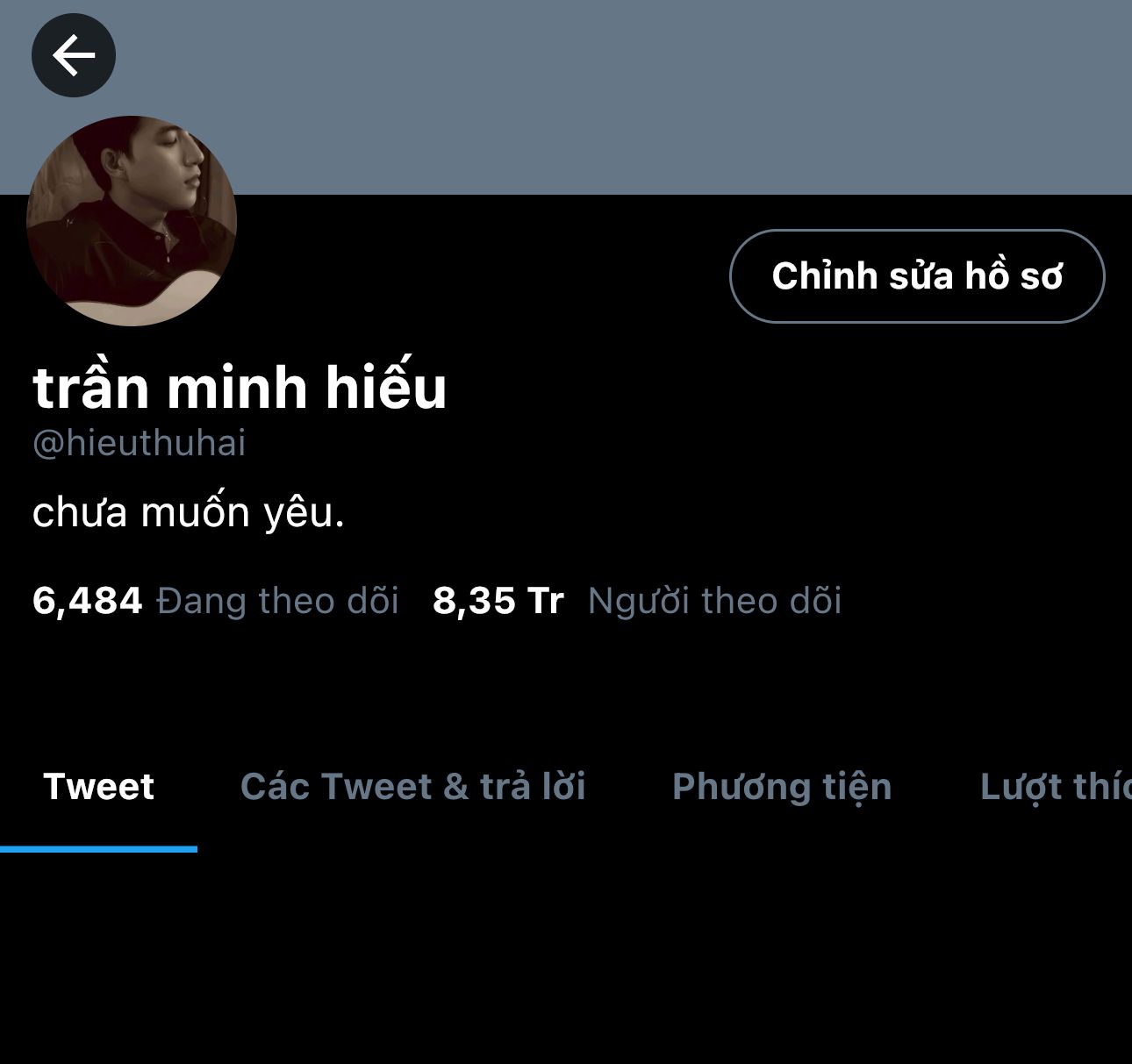Viewport: 1132px width, 1064px height.
Task: Click the Tr abbreviation beside 8,35
Action: 545,601
